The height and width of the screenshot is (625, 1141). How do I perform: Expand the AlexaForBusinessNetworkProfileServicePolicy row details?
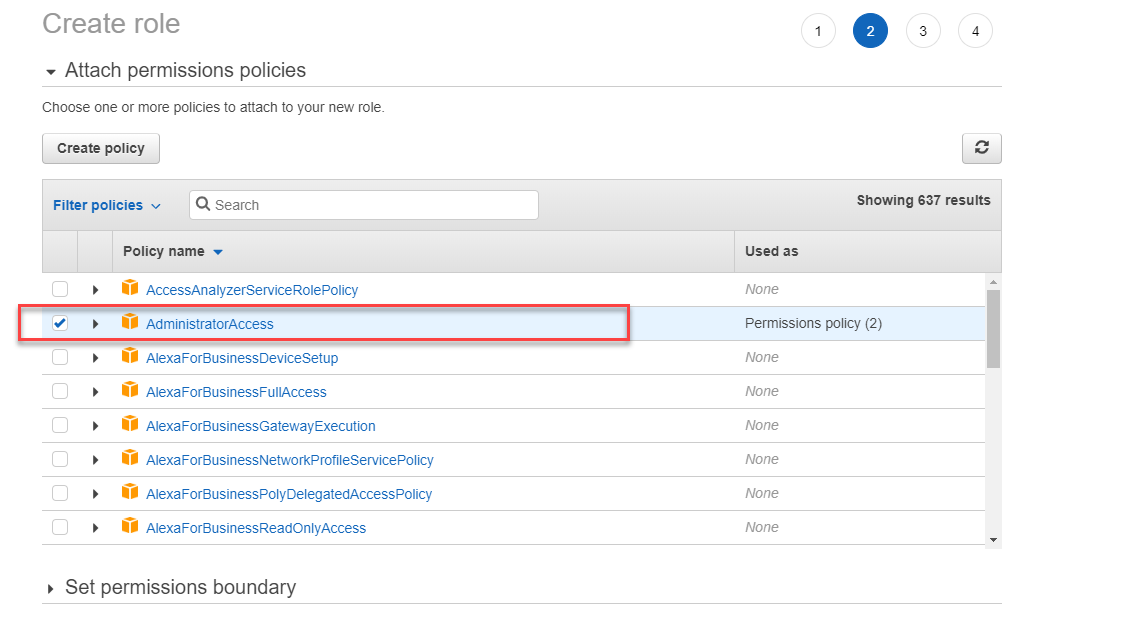point(96,460)
